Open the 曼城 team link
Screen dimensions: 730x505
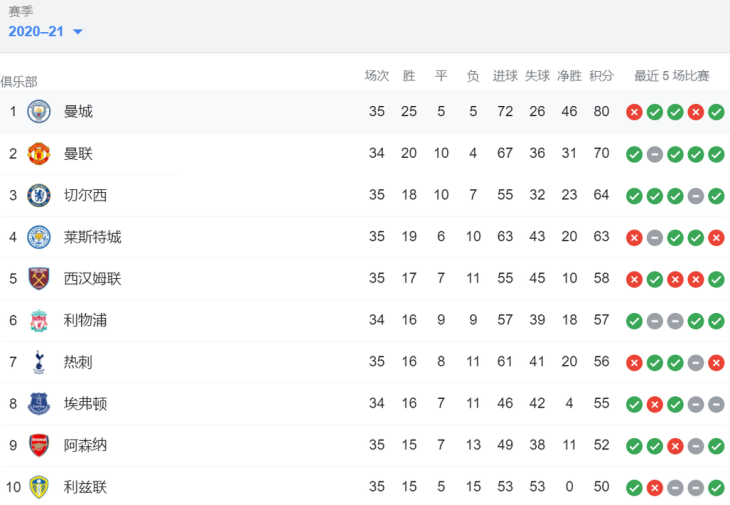(x=78, y=111)
